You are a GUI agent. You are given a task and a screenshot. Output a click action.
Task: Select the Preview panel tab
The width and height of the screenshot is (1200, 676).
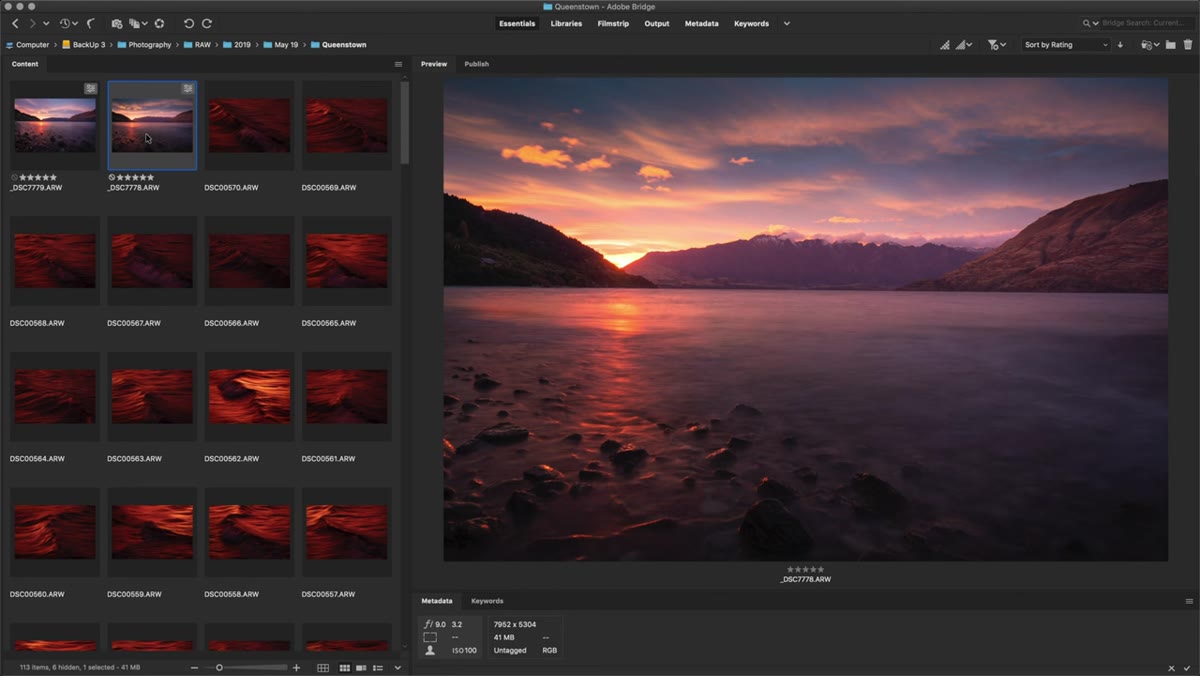434,64
